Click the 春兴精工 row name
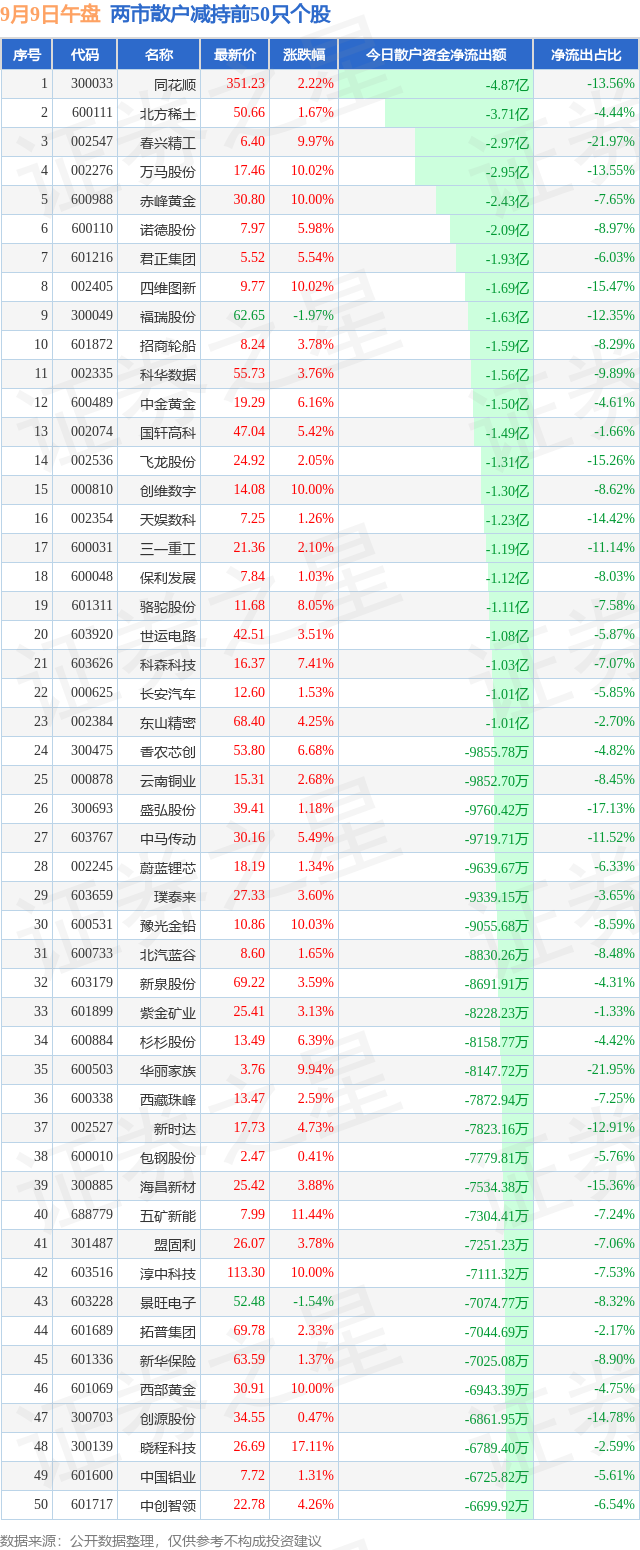640x1550 pixels. coord(168,142)
